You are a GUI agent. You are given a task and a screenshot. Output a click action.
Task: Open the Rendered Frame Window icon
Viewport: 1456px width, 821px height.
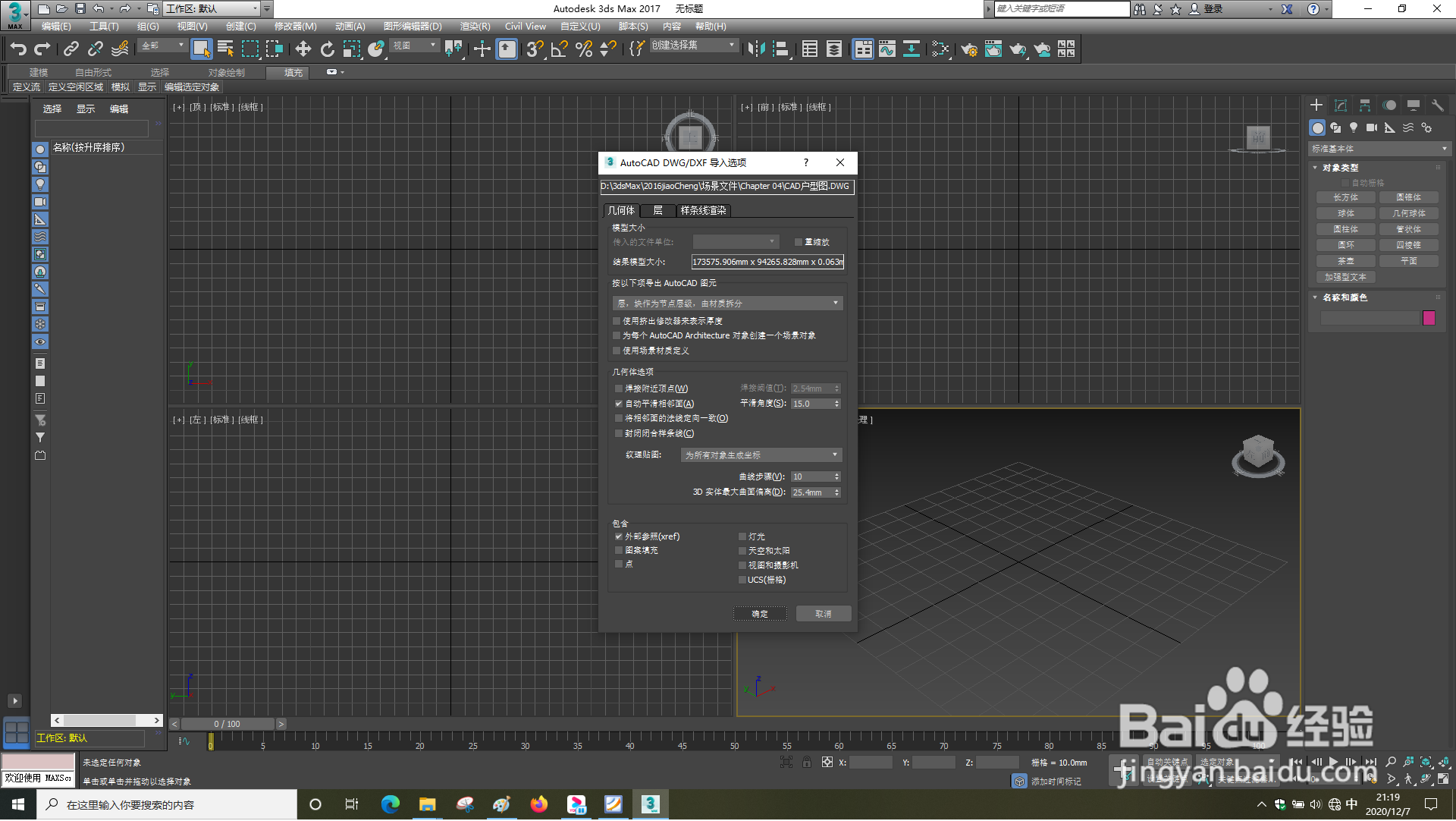[x=993, y=49]
